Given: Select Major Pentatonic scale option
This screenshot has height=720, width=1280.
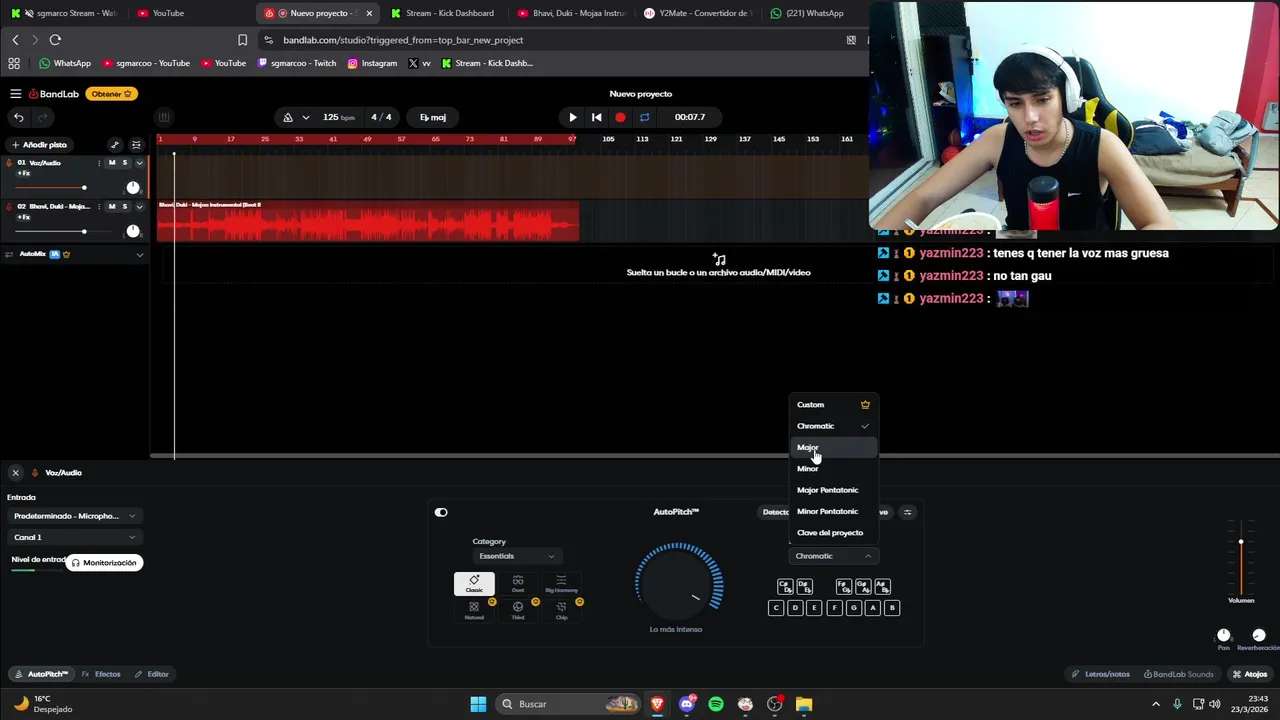Looking at the screenshot, I should pos(833,490).
